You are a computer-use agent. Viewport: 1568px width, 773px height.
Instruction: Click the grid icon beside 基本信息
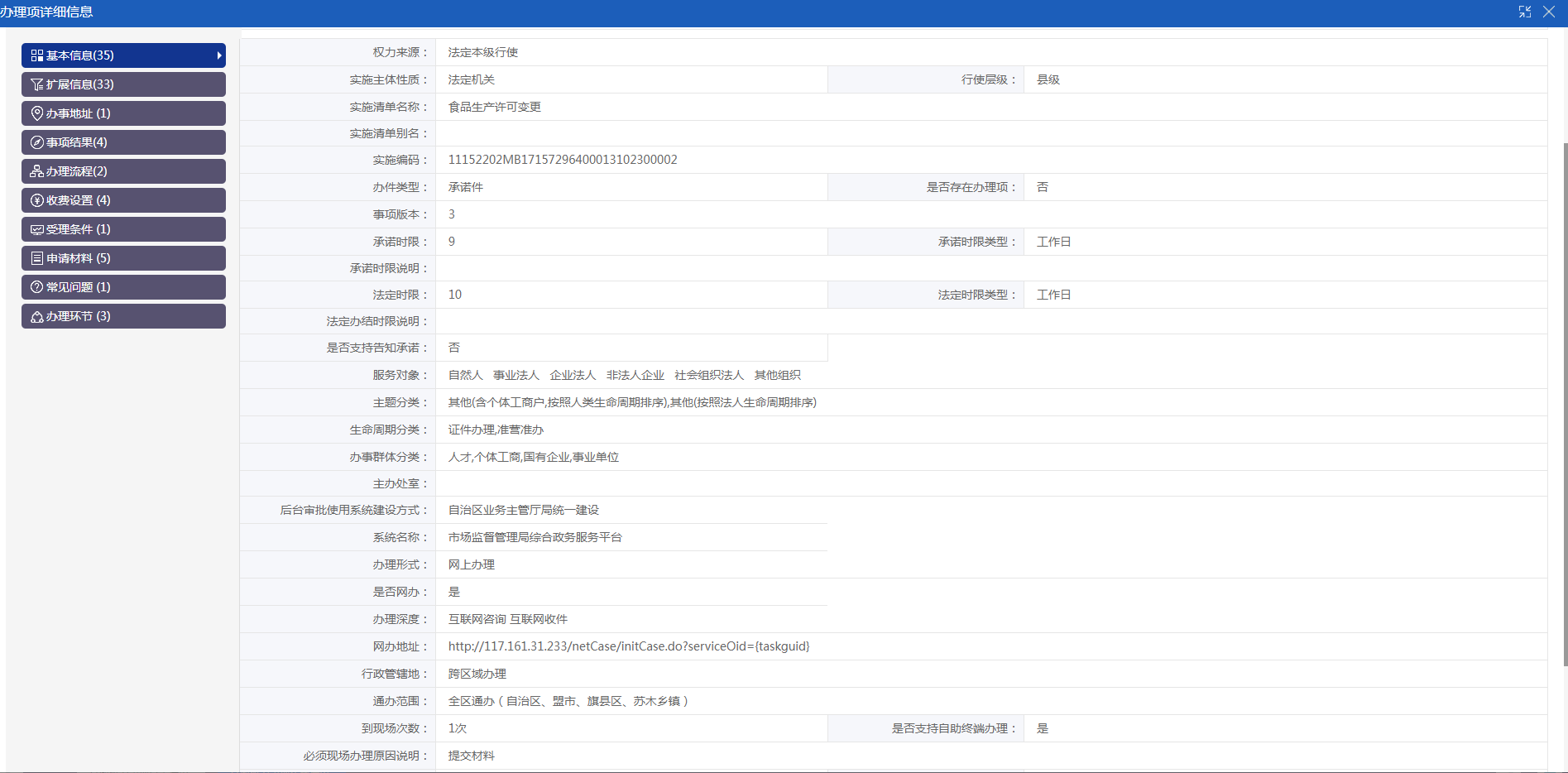pyautogui.click(x=36, y=55)
